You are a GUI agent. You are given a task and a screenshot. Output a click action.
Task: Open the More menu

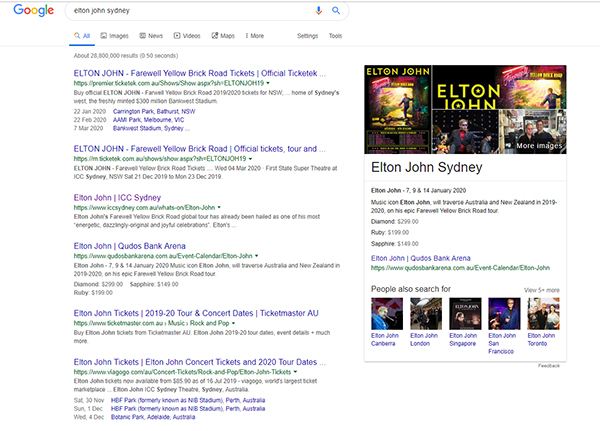(x=255, y=36)
